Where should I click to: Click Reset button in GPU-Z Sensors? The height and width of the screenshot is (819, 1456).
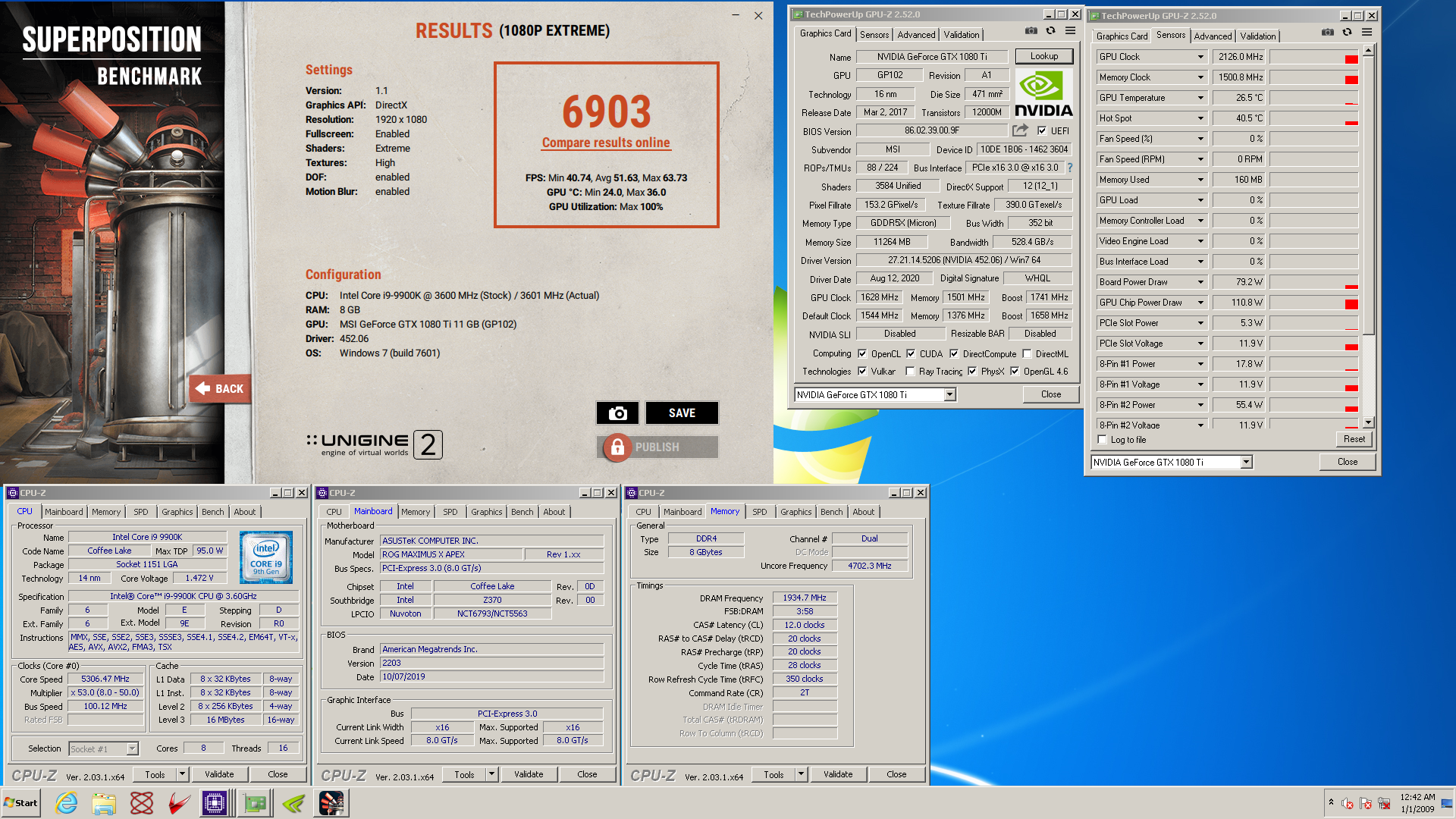tap(1354, 439)
